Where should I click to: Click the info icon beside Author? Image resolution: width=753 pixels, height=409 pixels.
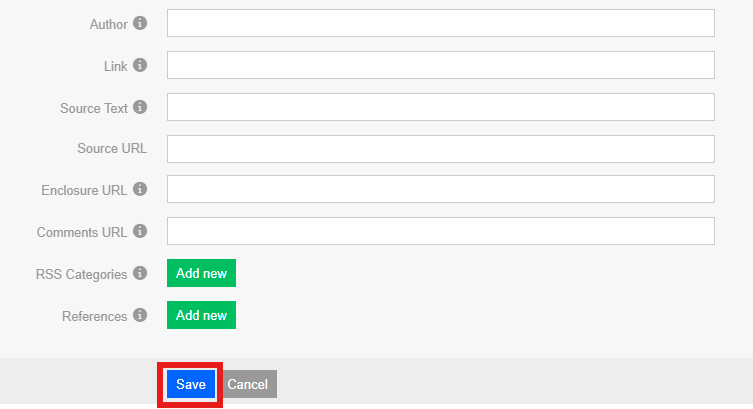point(140,23)
